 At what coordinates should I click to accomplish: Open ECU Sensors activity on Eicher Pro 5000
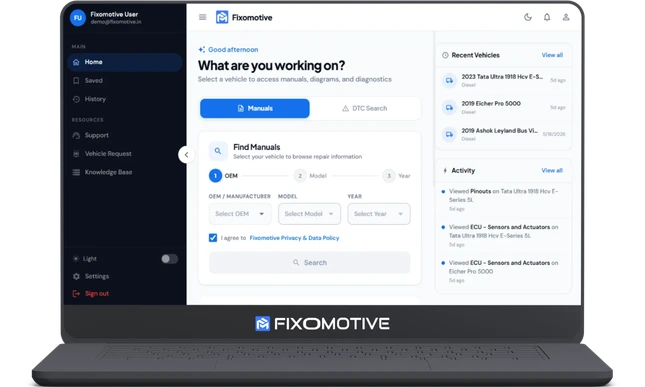(503, 271)
